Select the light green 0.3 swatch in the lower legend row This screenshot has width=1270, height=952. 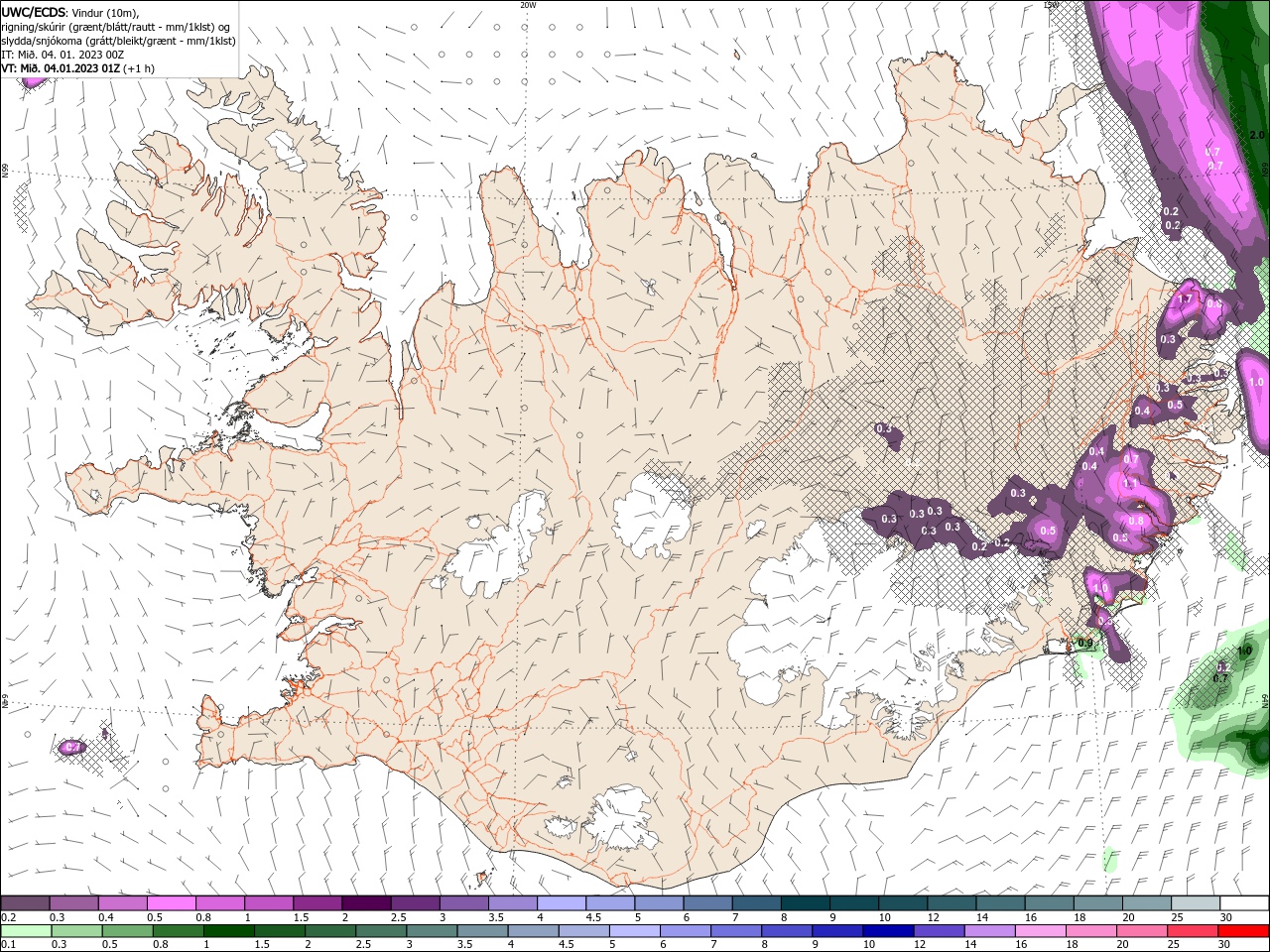tap(76, 931)
